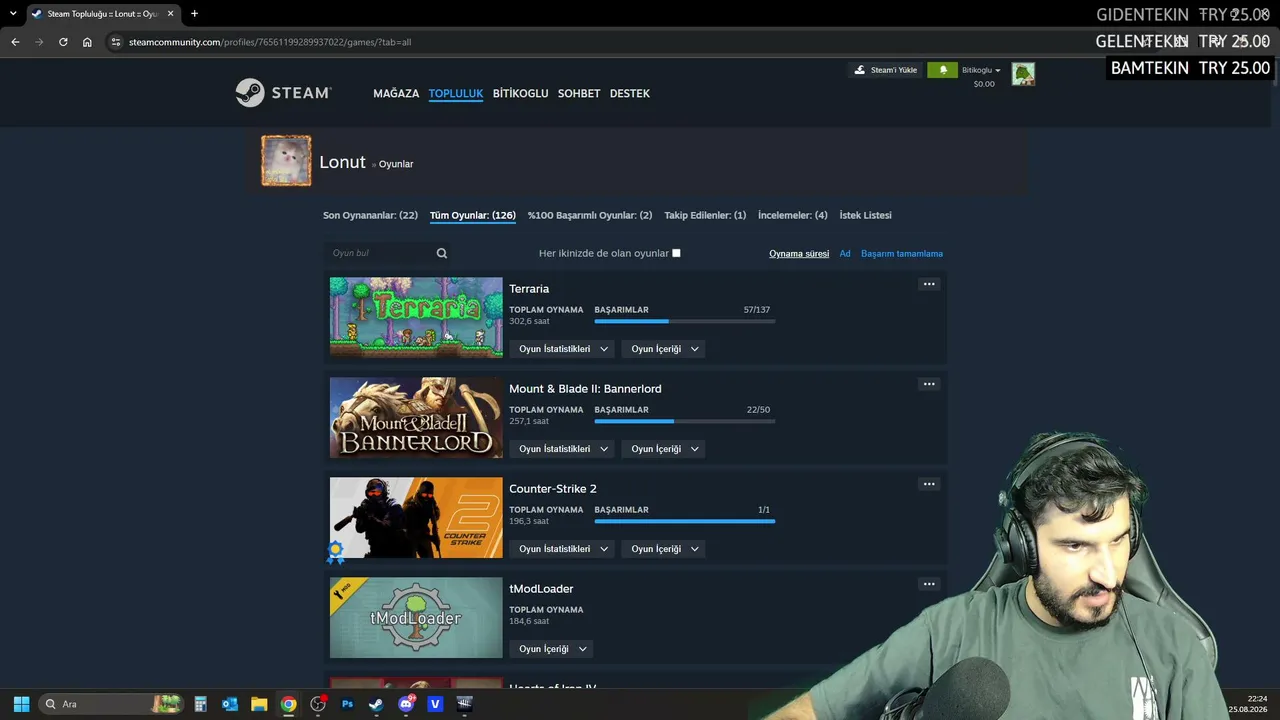Open the BİTİKOGLU profile menu
This screenshot has width=1280, height=720.
(520, 93)
